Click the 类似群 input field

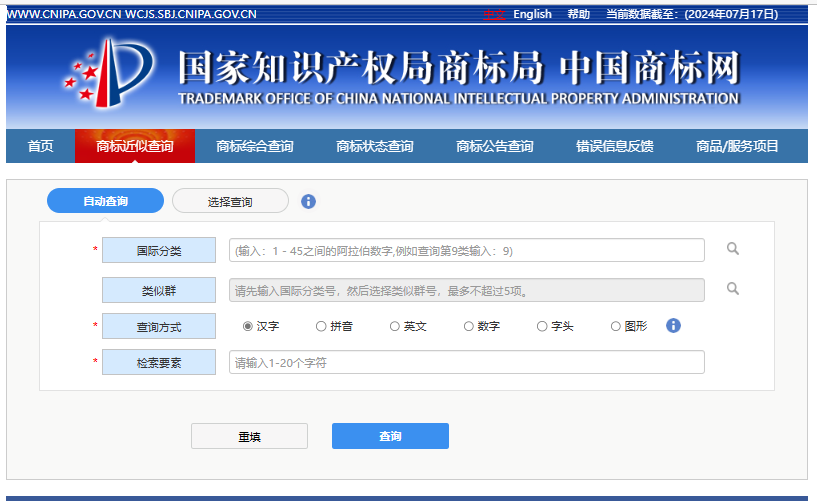click(467, 291)
